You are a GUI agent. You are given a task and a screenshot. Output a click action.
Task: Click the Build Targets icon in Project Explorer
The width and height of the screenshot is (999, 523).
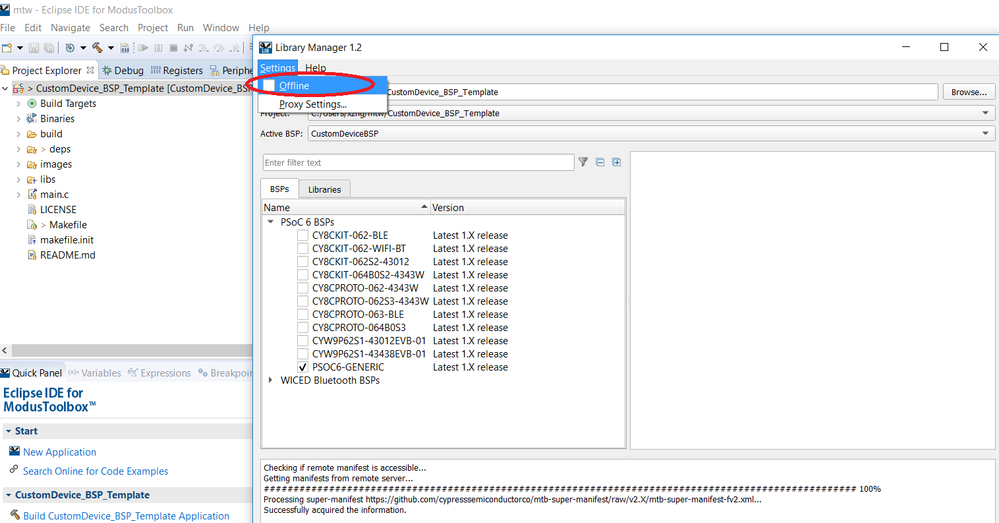[32, 103]
